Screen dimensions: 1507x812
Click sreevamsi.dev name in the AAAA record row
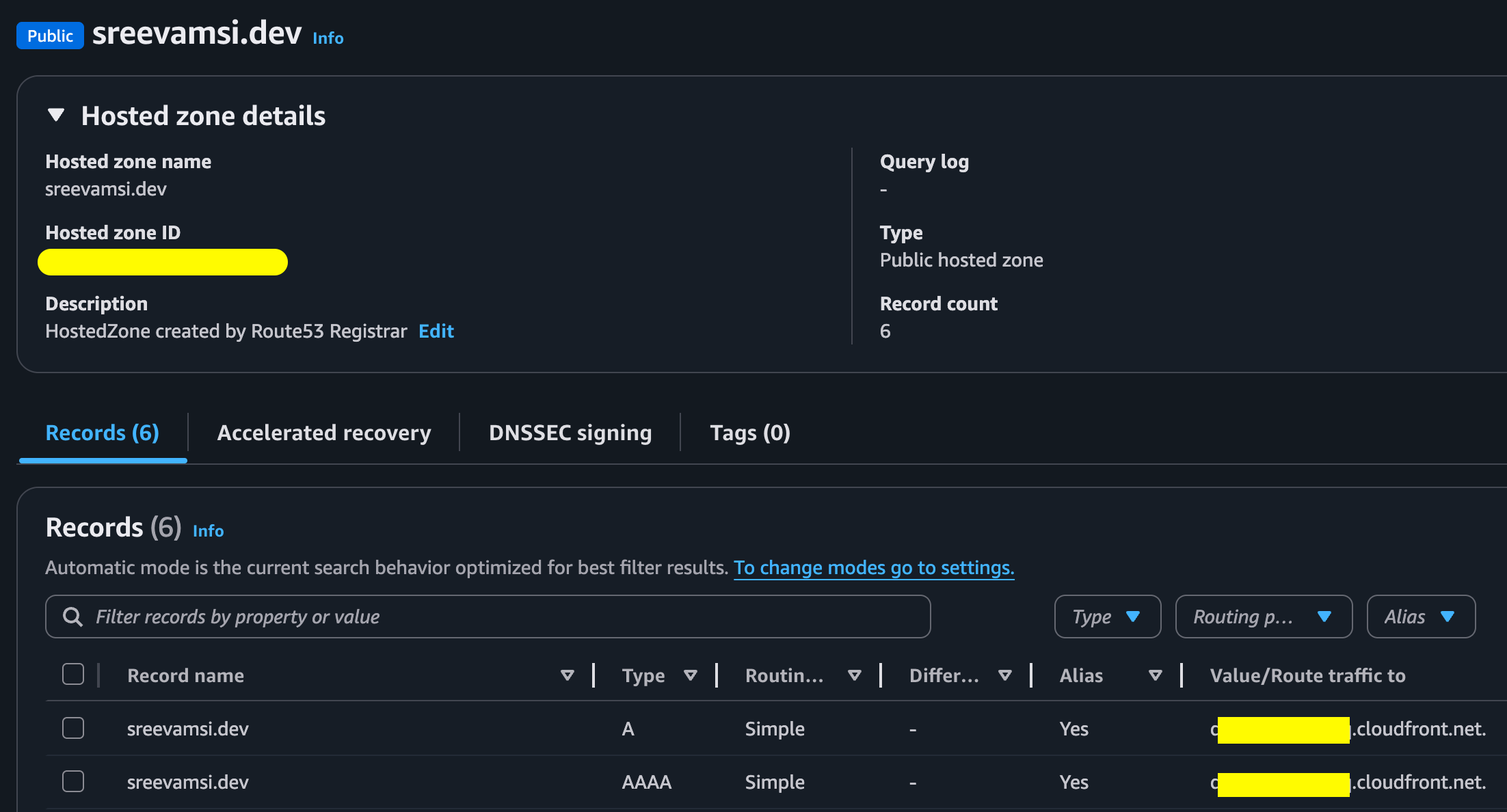188,782
